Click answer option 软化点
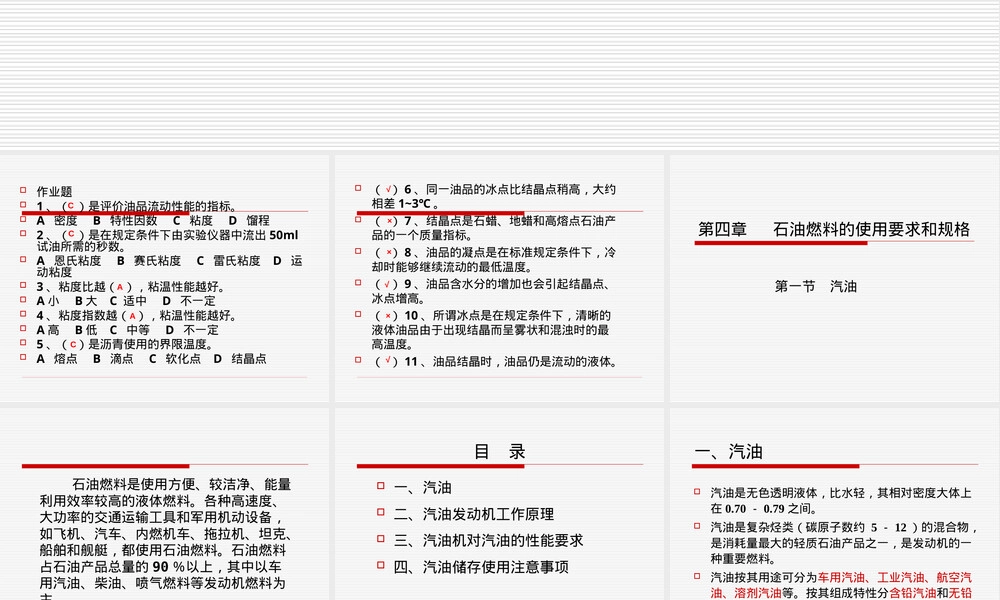Viewport: 1000px width, 600px height. (x=182, y=359)
